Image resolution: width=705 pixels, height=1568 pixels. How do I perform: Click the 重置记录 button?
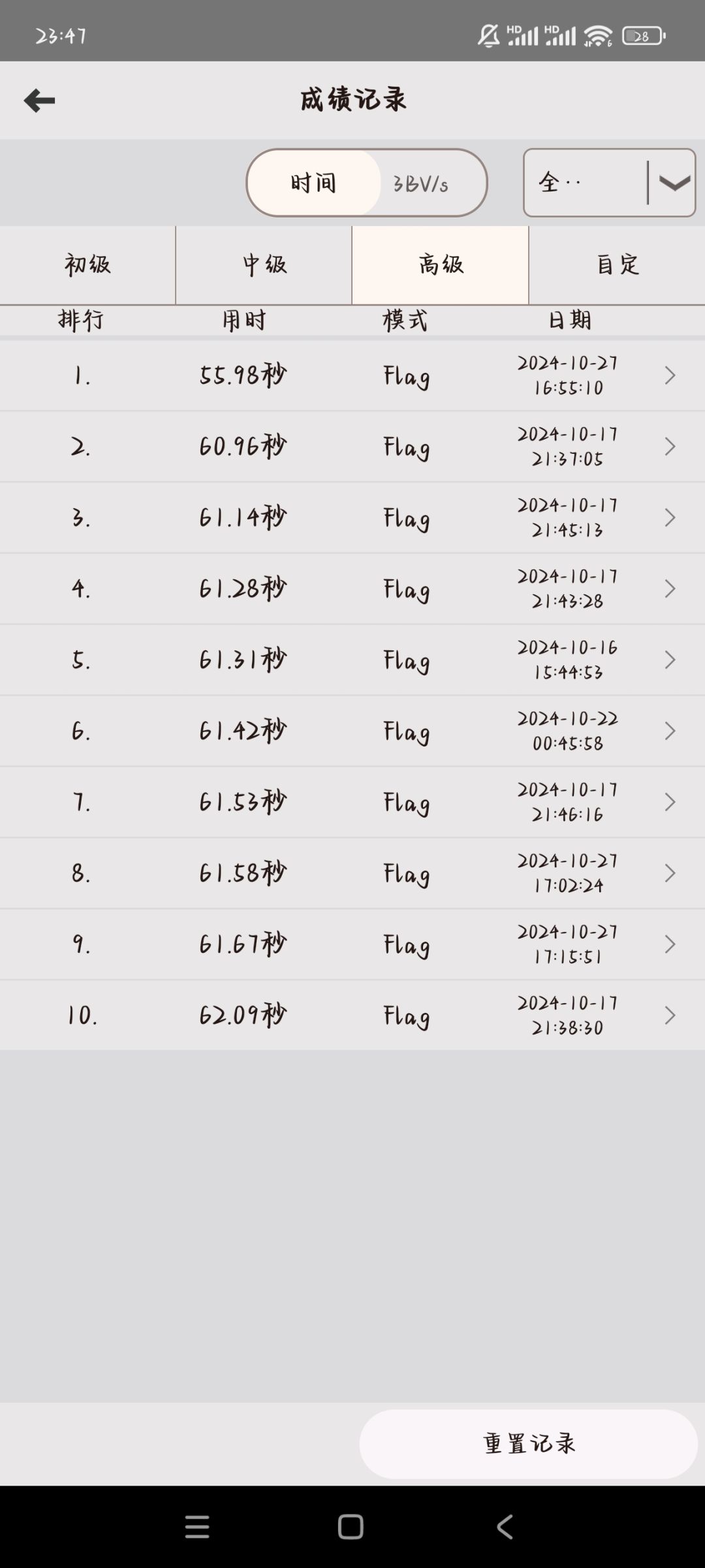529,1444
